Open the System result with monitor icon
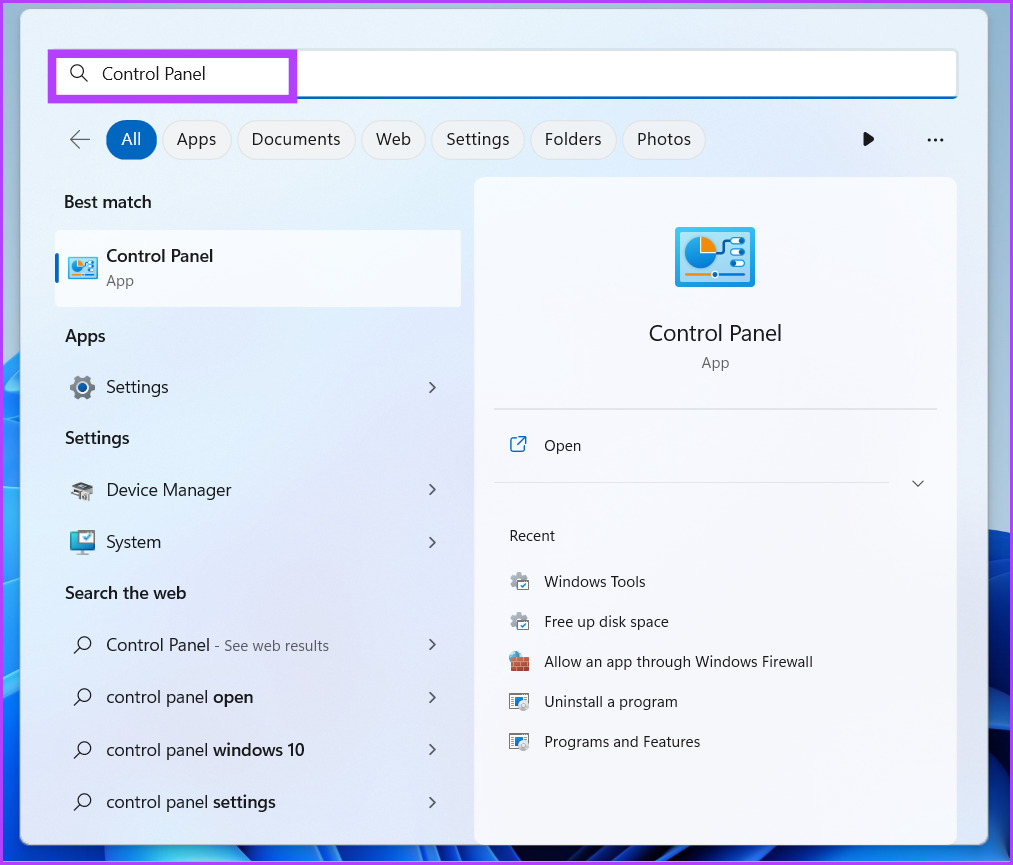This screenshot has width=1013, height=865. (81, 542)
